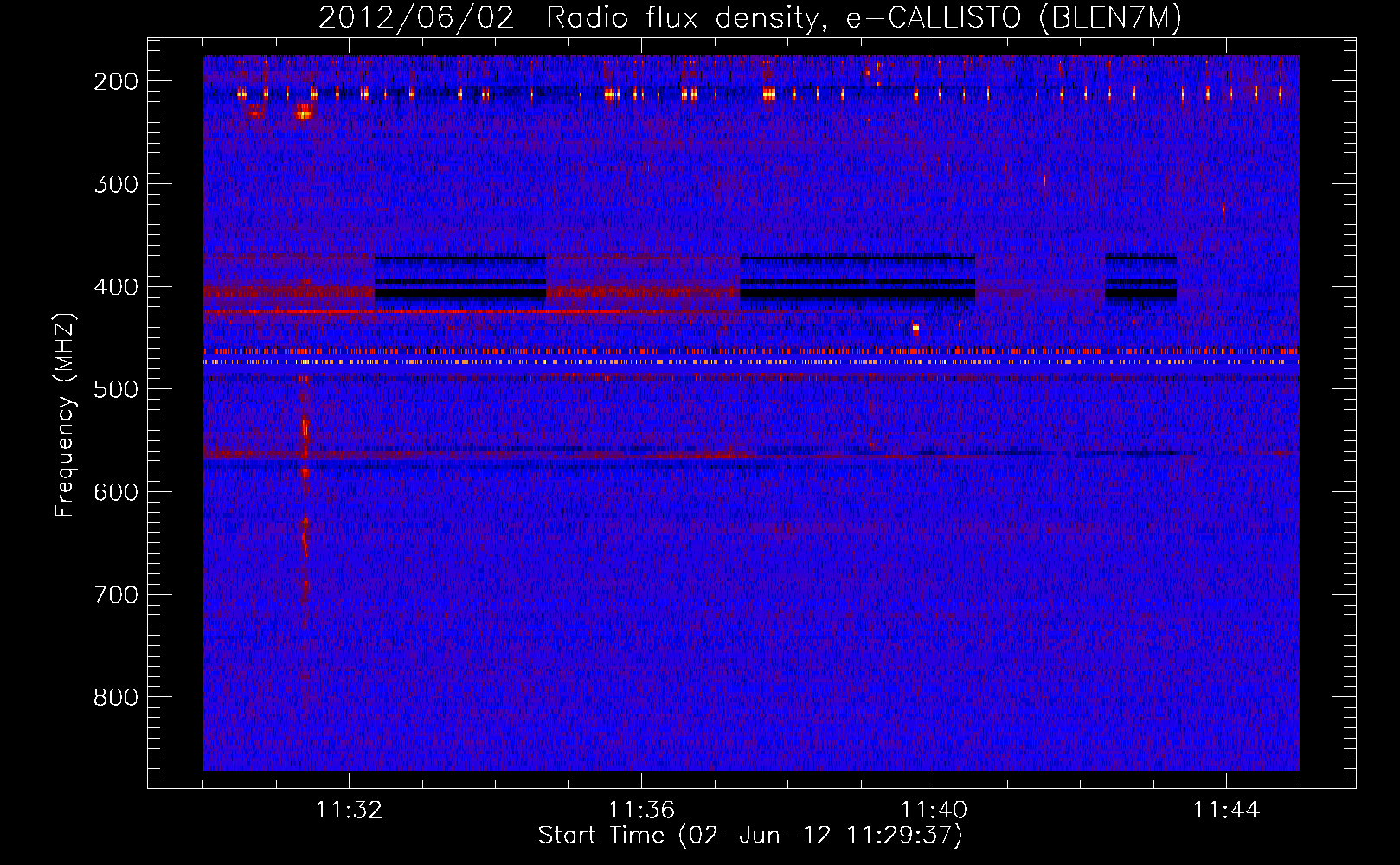Viewport: 1400px width, 865px height.
Task: Click the 11:36 time tick label
Action: pyautogui.click(x=641, y=810)
